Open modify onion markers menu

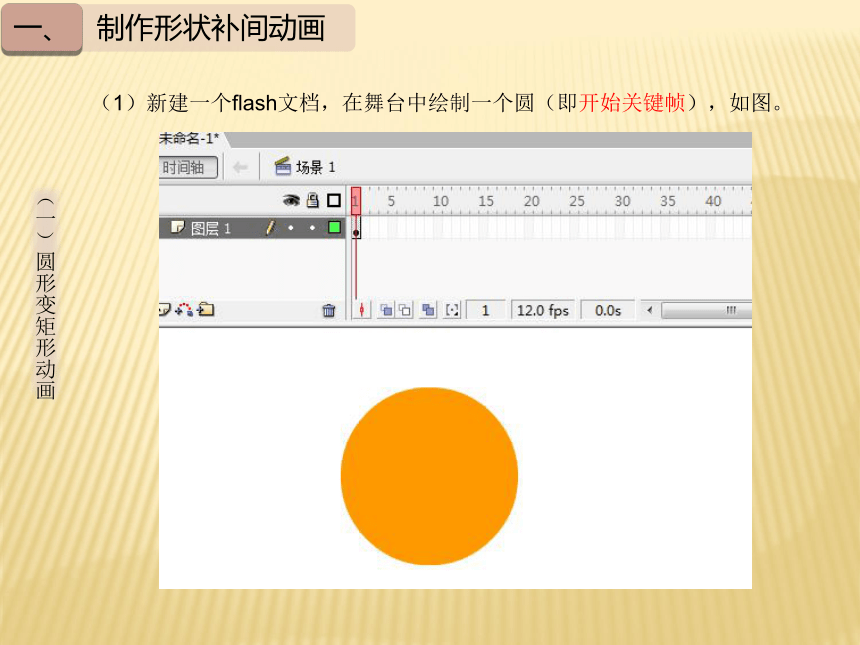[452, 310]
